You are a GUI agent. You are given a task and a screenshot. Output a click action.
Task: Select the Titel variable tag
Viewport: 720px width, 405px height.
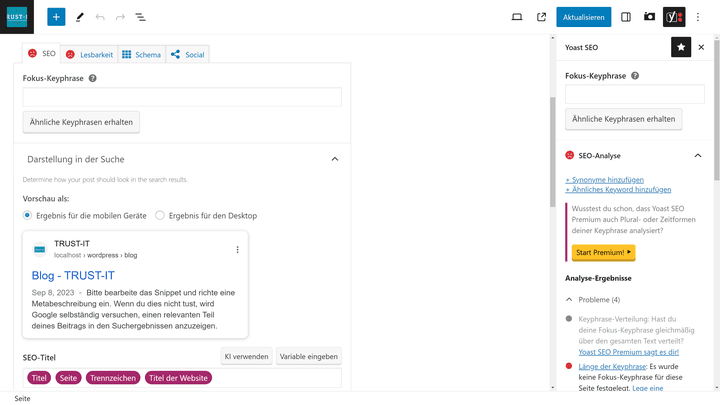39,378
